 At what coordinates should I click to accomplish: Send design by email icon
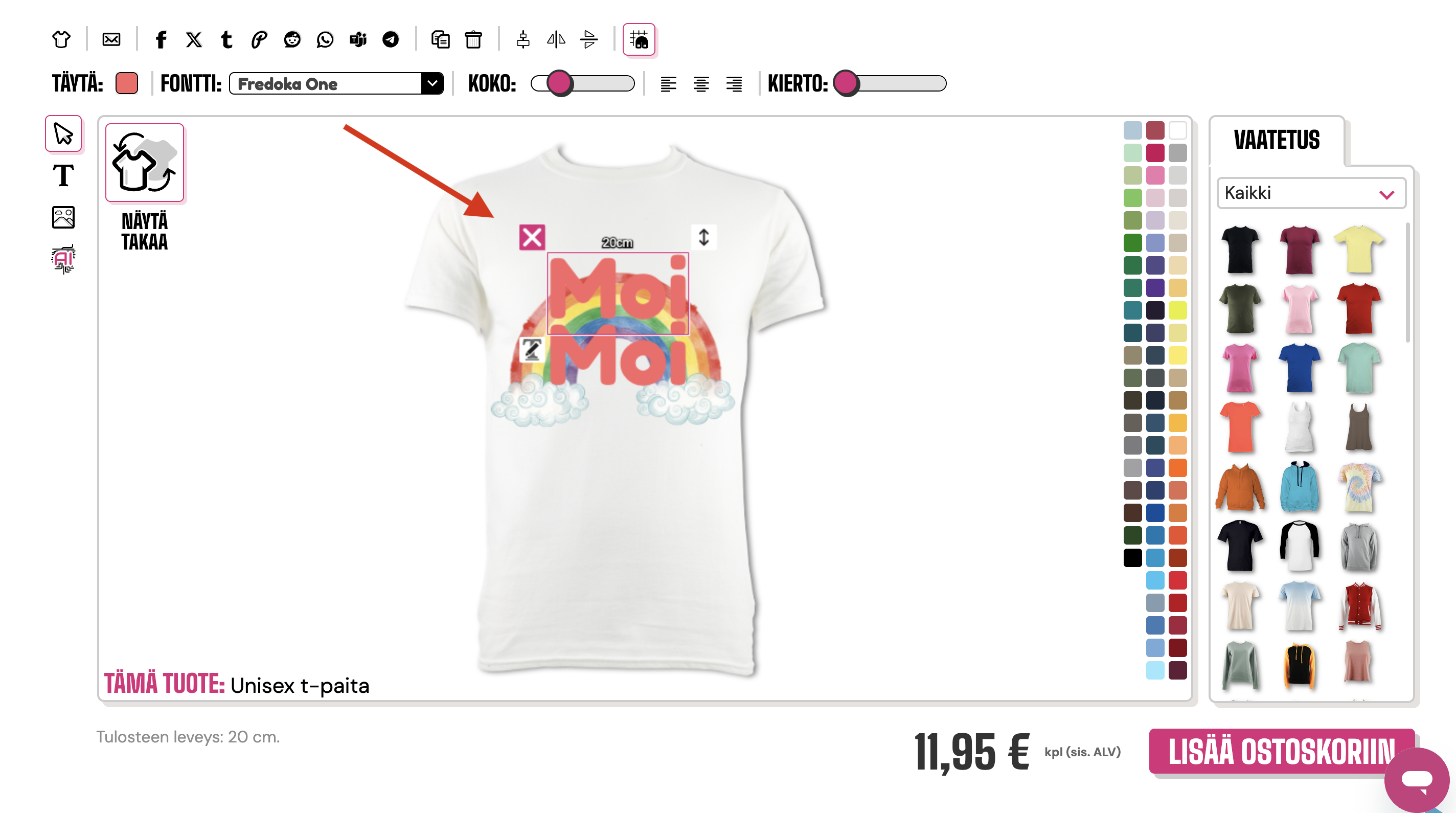click(111, 39)
